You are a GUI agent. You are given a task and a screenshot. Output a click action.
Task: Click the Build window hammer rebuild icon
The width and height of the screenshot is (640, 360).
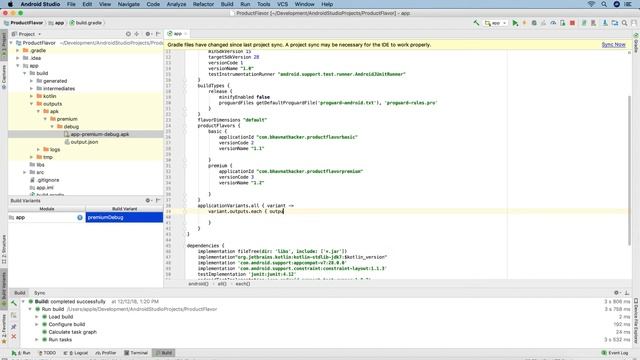(13, 303)
